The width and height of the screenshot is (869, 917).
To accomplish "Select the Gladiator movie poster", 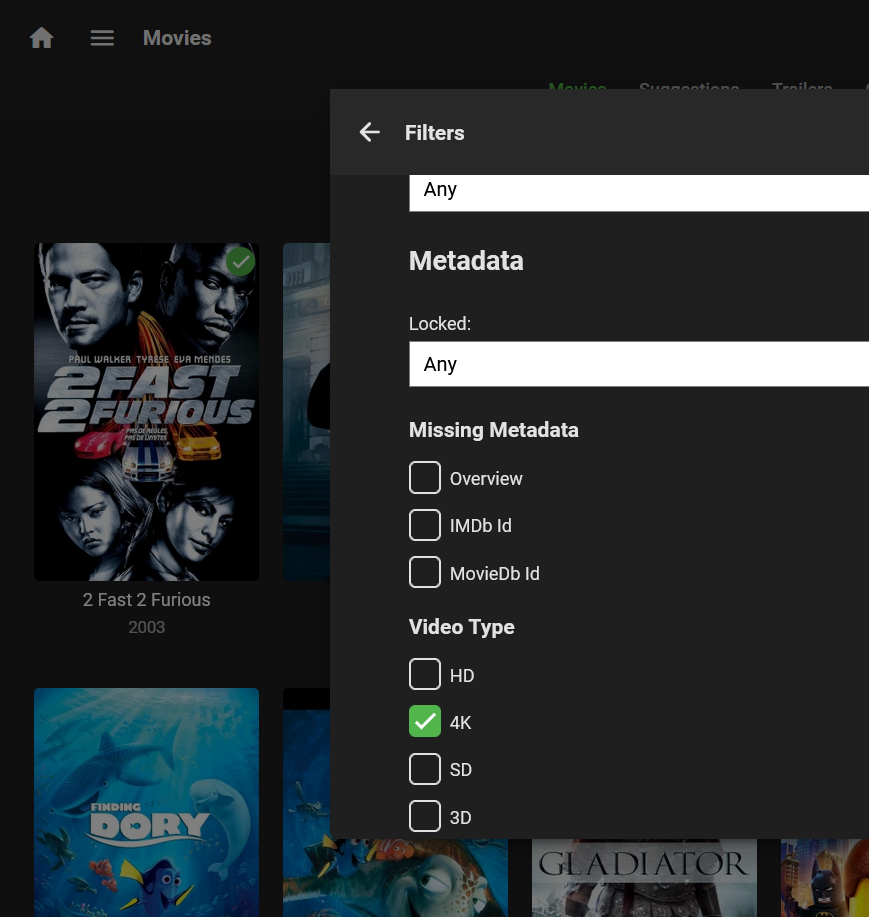I will click(x=644, y=878).
